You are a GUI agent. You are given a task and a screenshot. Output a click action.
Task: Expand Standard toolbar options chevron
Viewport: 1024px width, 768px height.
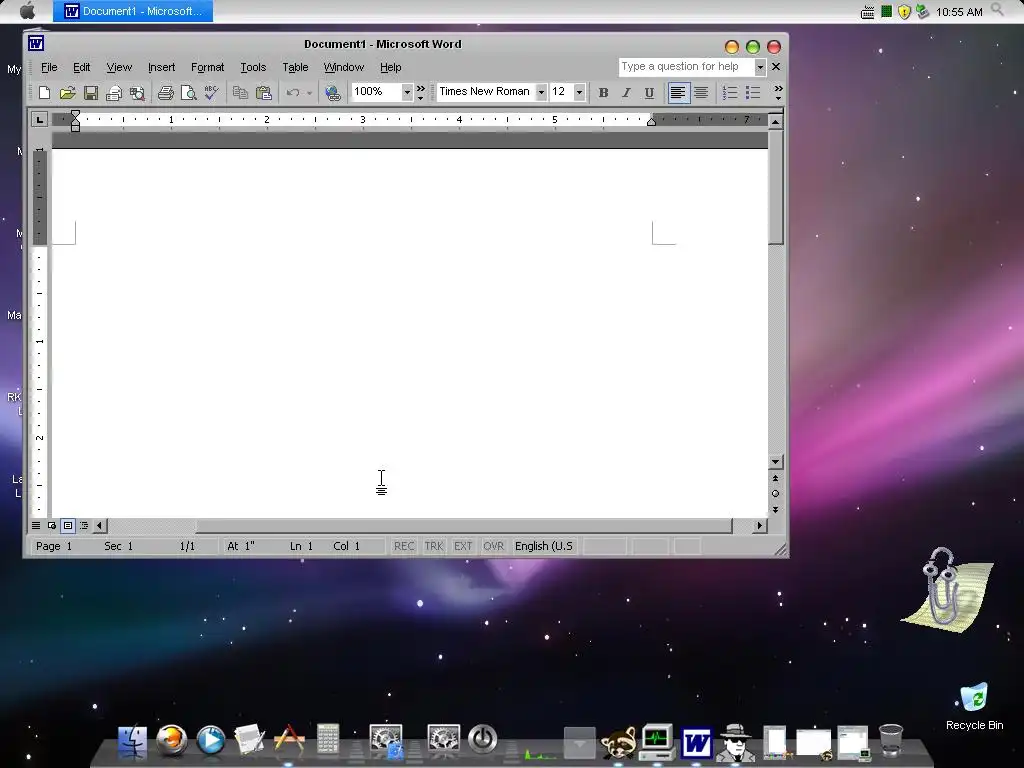pos(421,93)
